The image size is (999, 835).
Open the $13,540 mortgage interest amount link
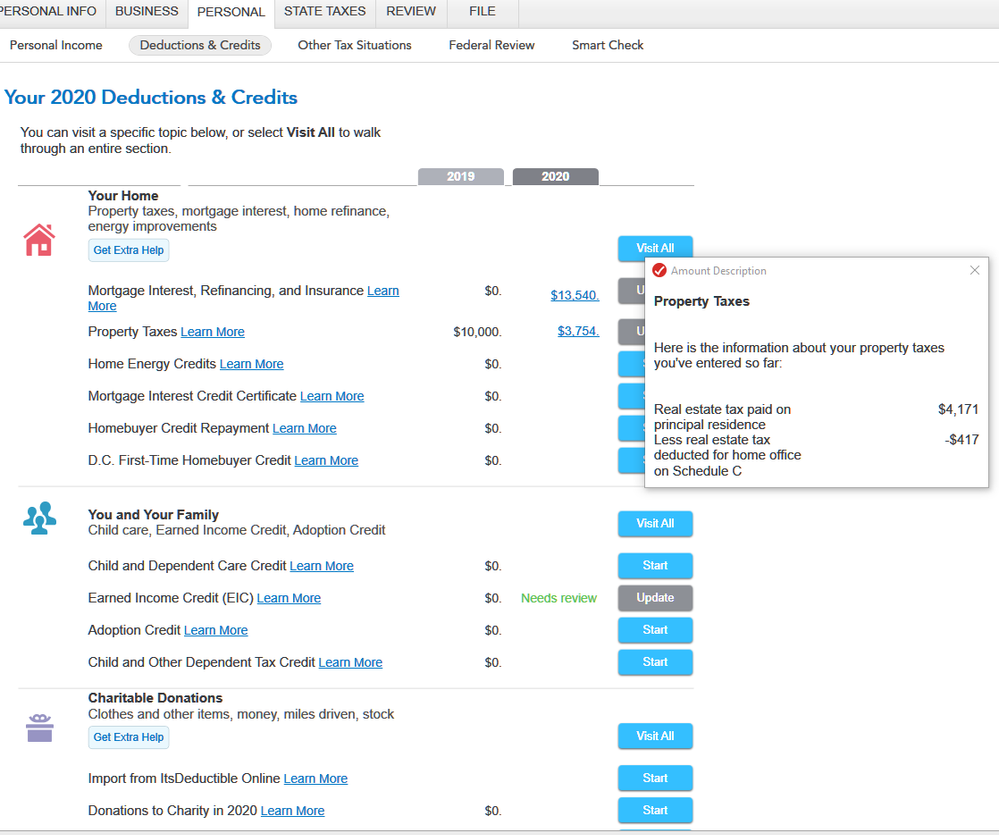tap(574, 295)
